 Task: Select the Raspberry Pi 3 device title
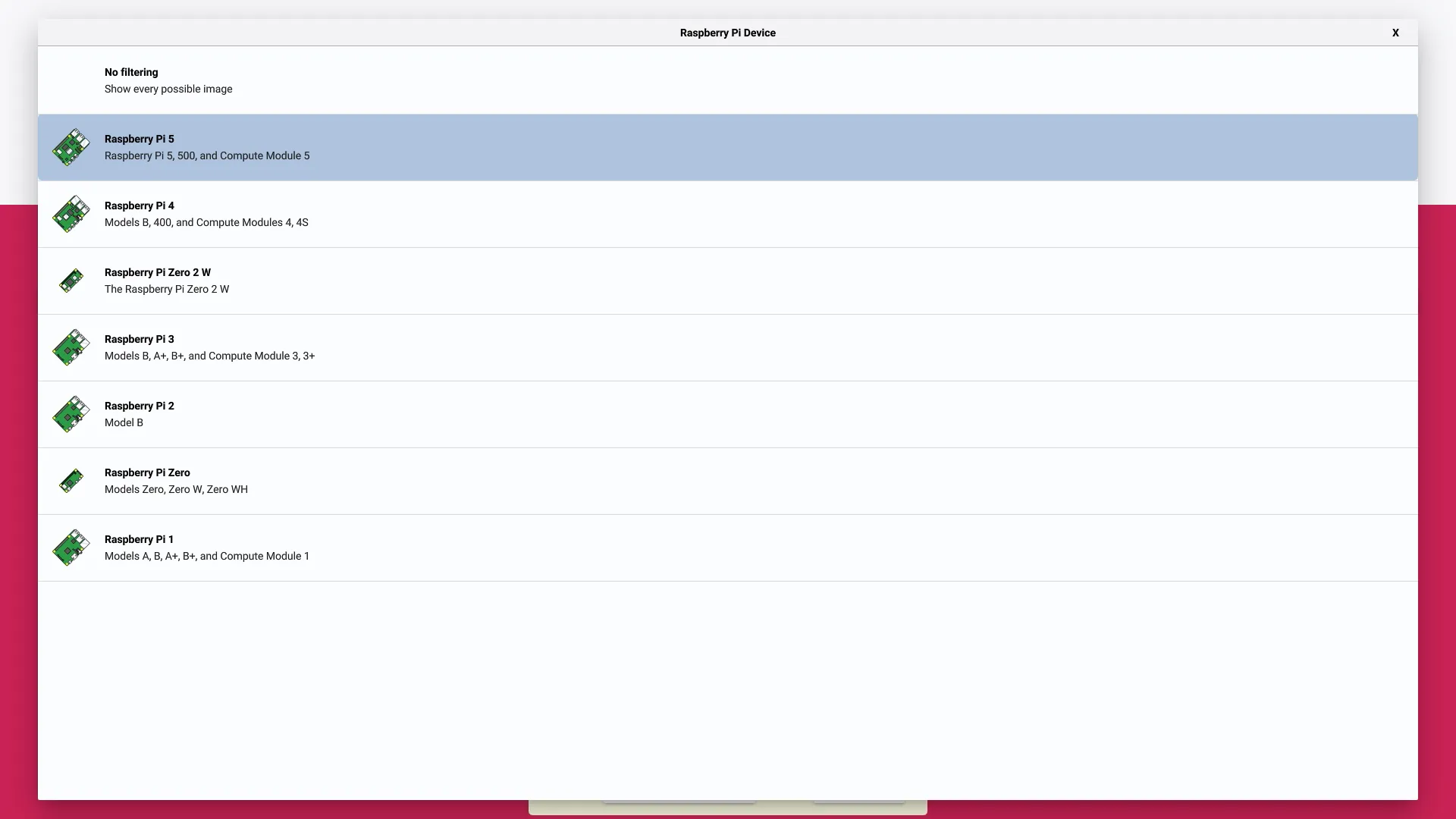139,339
